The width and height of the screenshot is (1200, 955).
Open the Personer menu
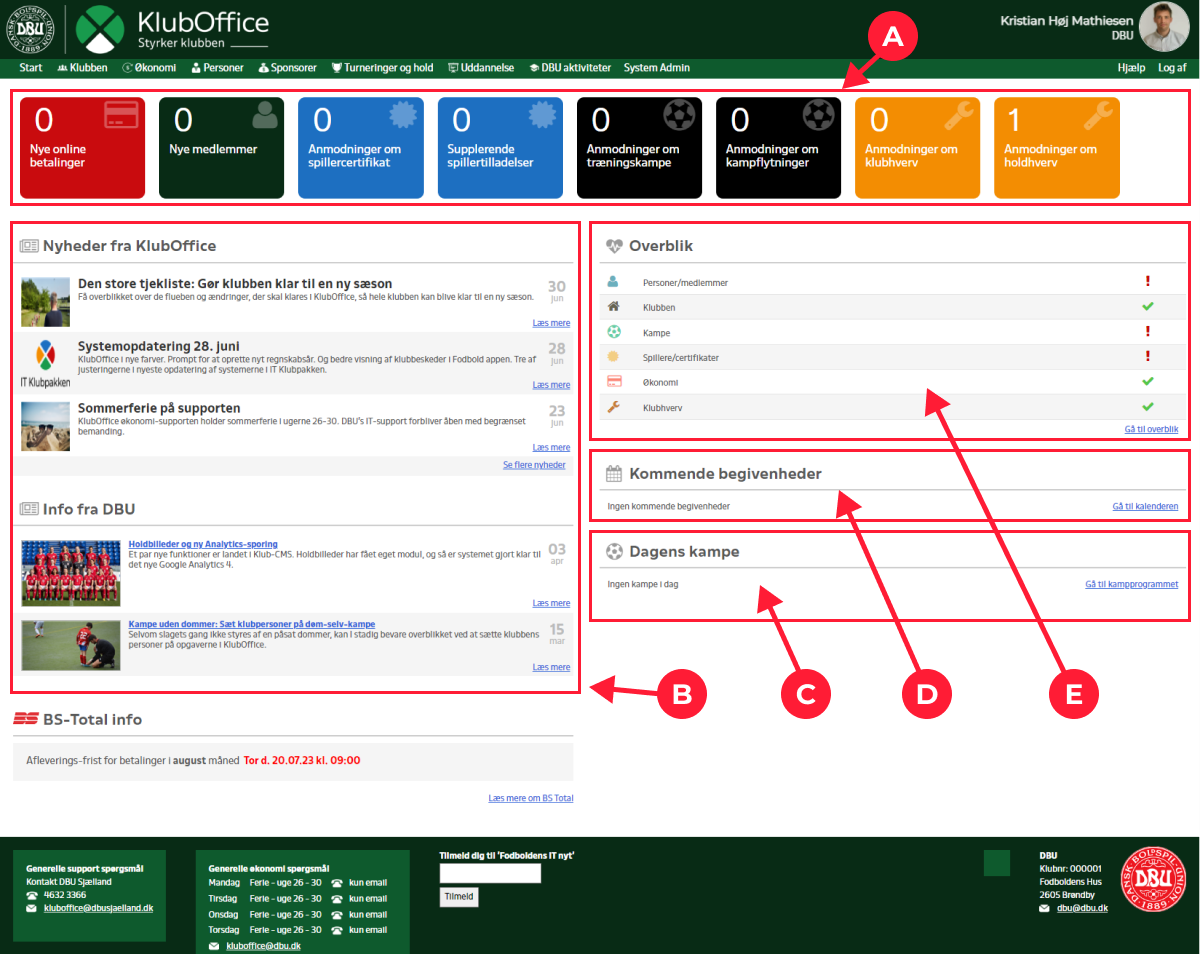pyautogui.click(x=217, y=68)
